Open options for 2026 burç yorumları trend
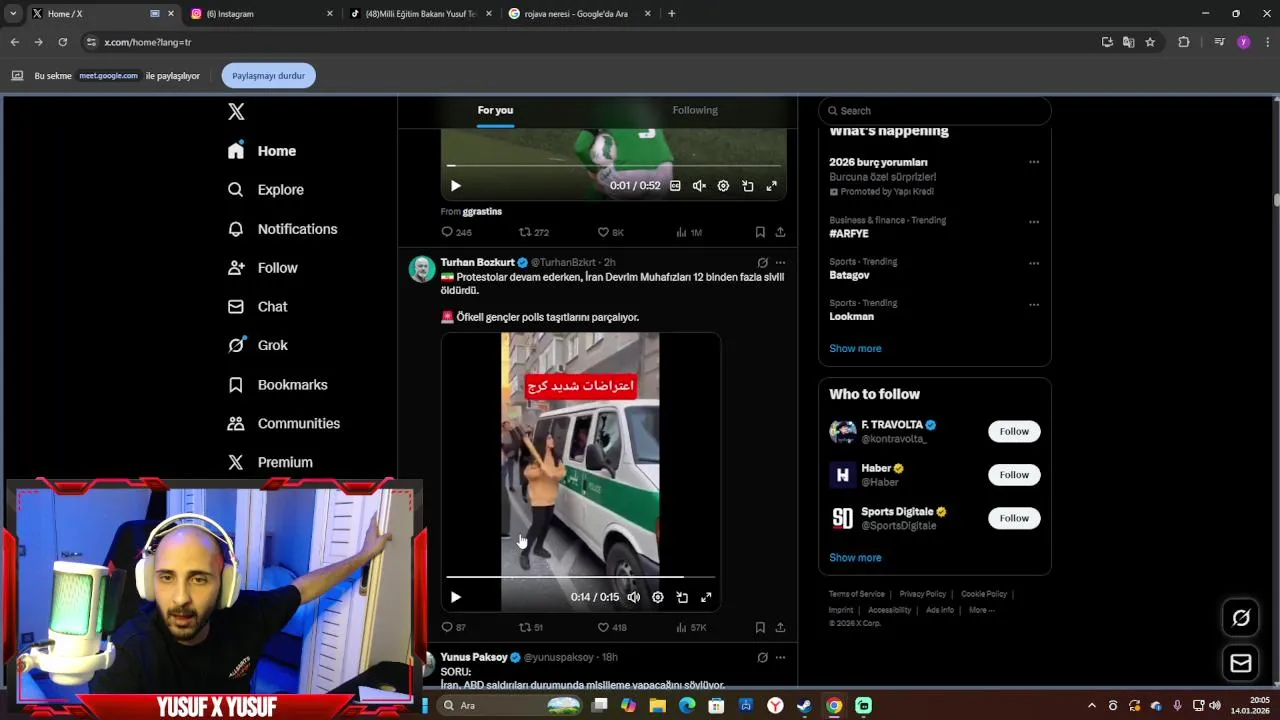This screenshot has height=720, width=1280. [x=1034, y=162]
